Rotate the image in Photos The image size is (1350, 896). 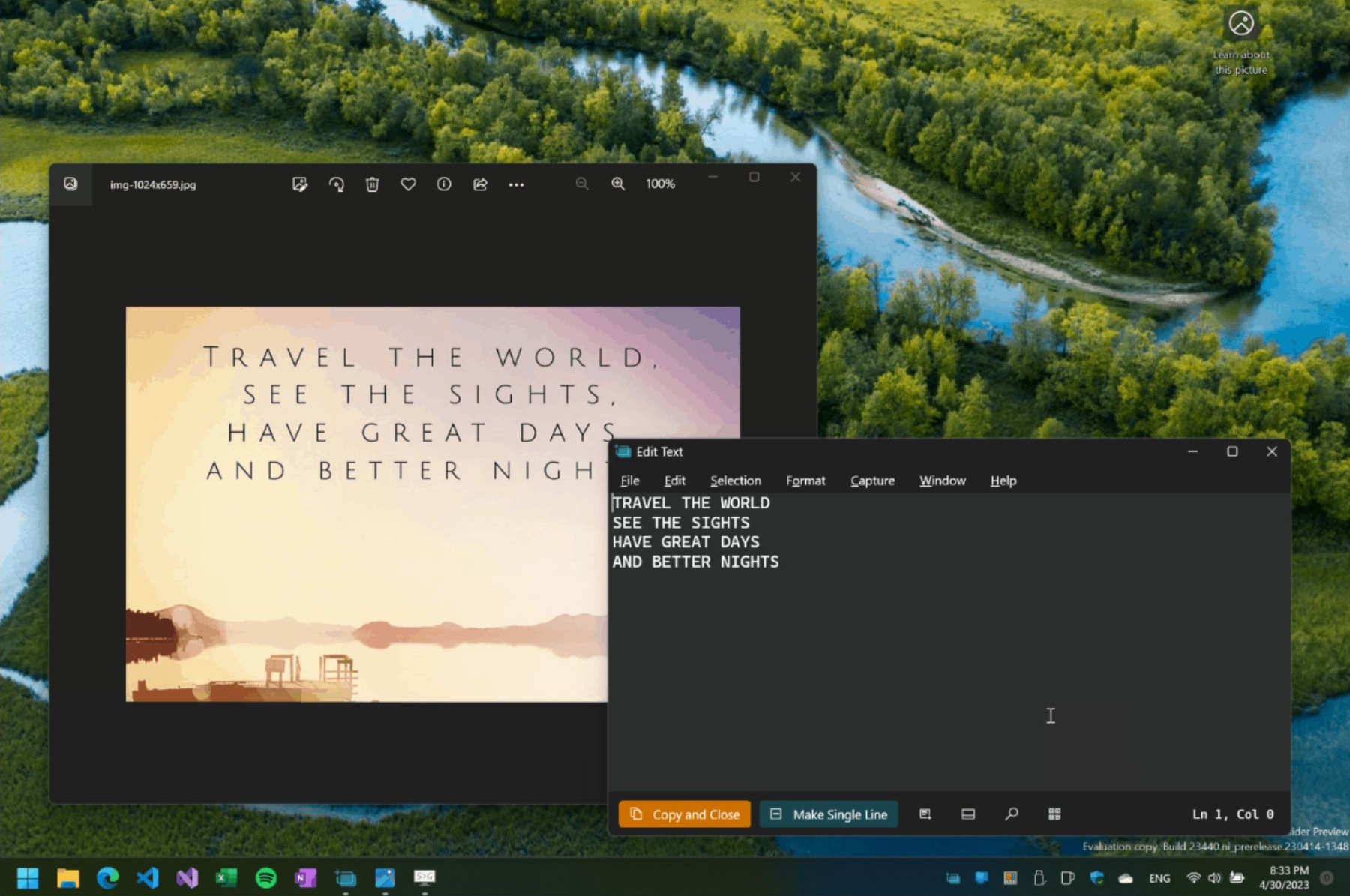tap(336, 184)
